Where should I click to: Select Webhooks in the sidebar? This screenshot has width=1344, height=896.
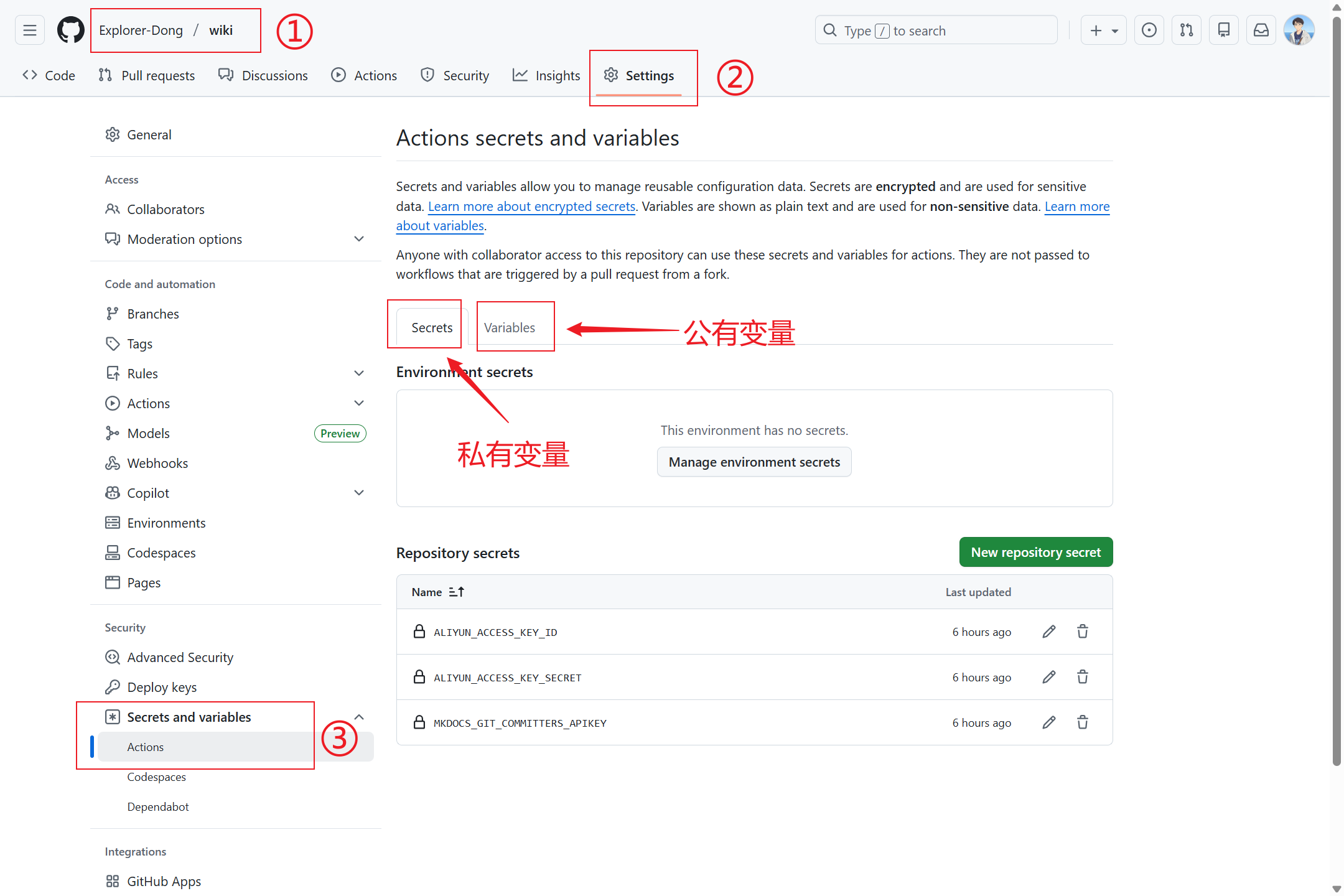(157, 463)
